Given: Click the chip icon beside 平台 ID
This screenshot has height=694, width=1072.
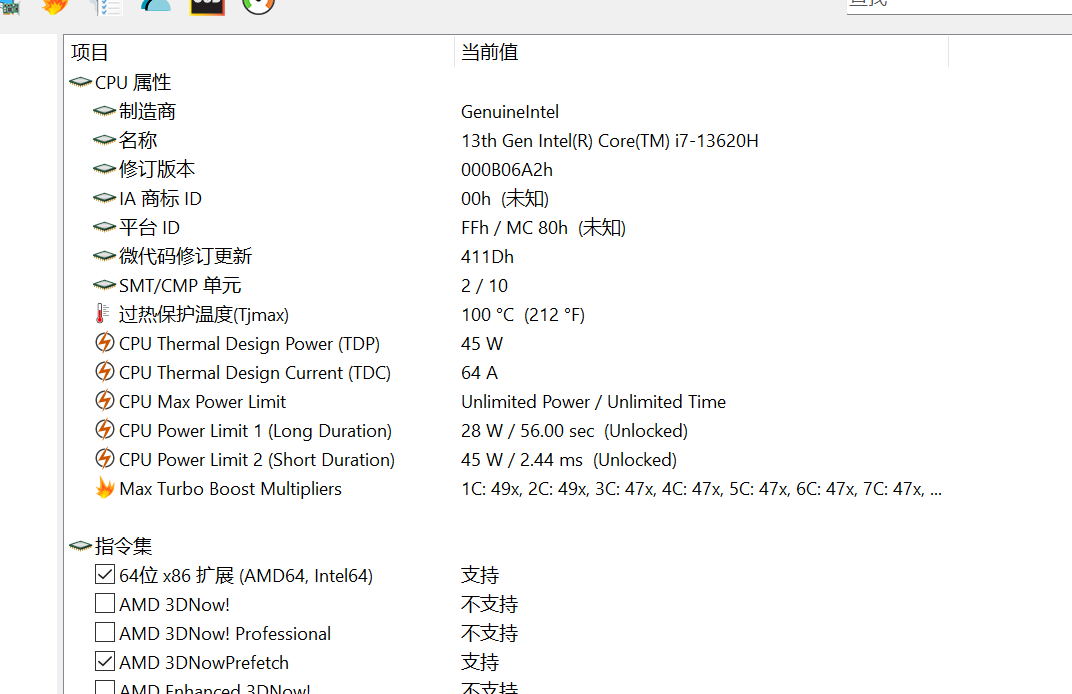Looking at the screenshot, I should click(104, 227).
